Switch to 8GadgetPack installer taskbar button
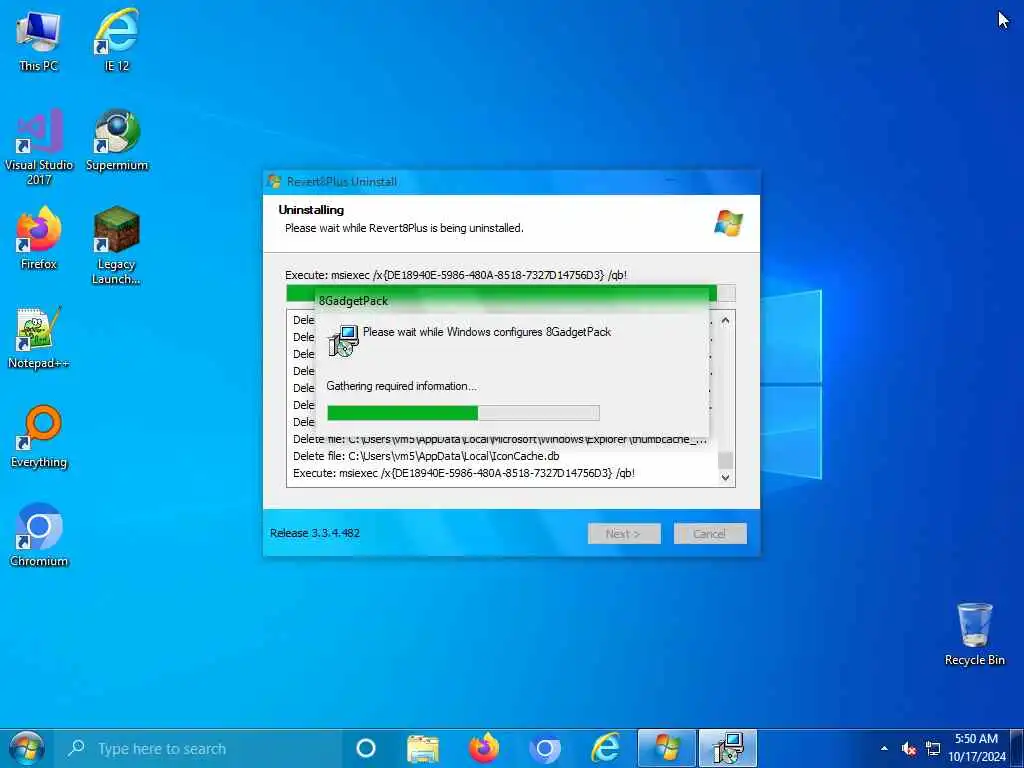 [x=728, y=748]
